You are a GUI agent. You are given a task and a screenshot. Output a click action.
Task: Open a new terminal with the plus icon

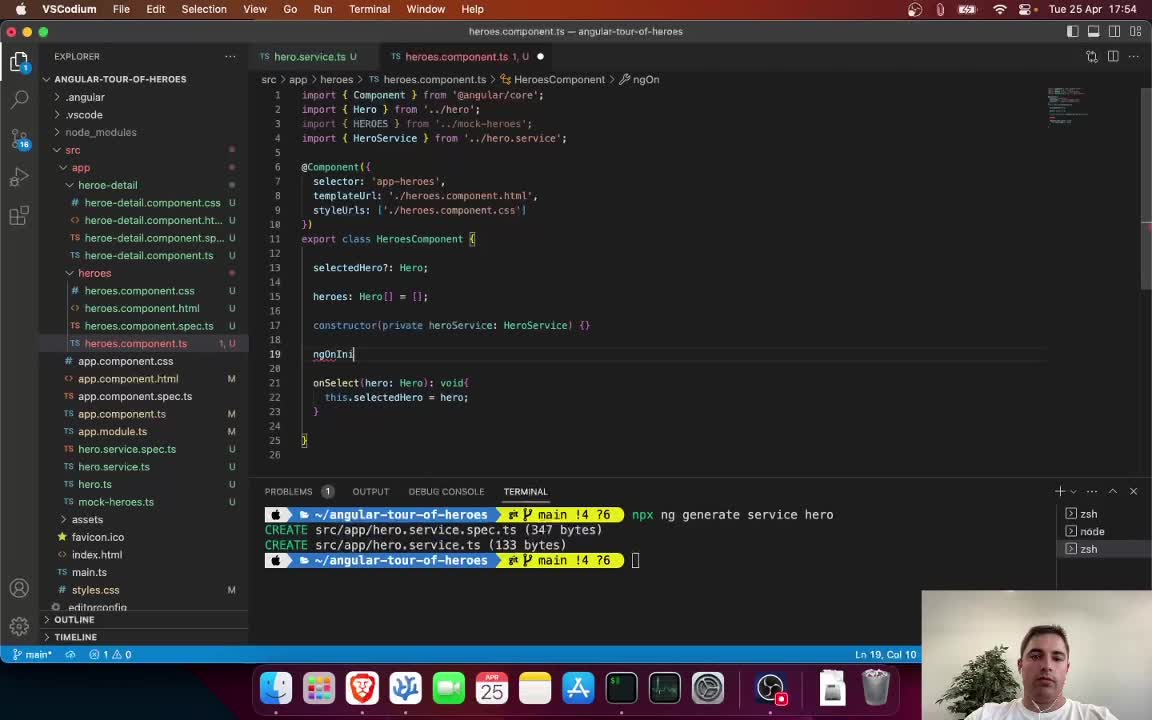coord(1059,491)
